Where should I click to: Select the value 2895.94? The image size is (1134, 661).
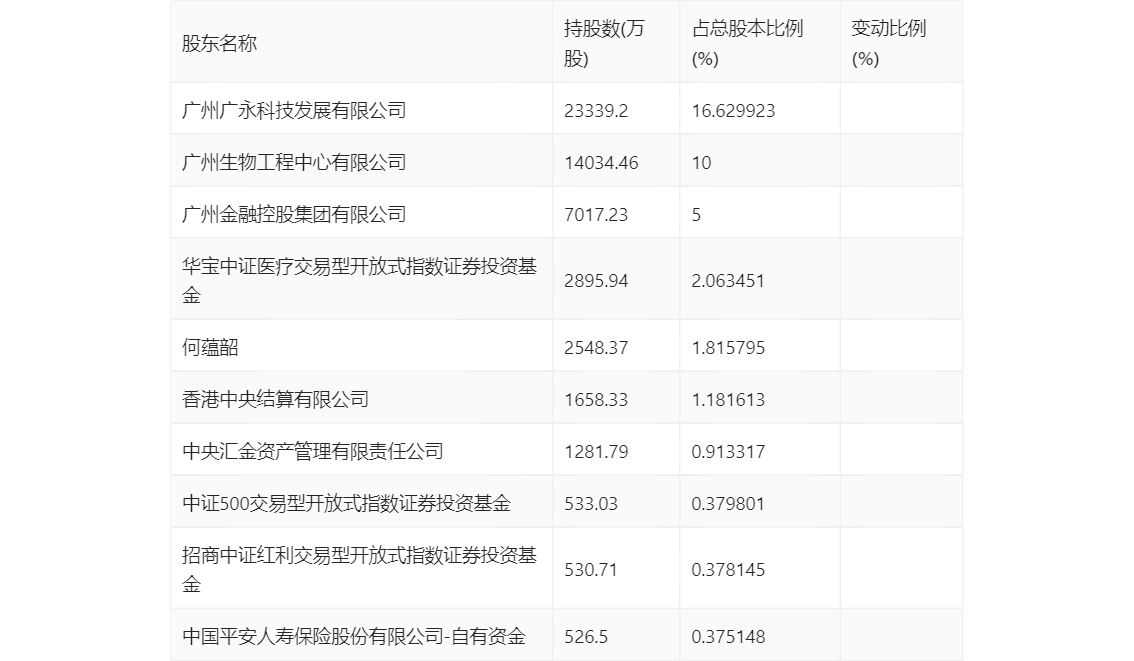pos(596,281)
